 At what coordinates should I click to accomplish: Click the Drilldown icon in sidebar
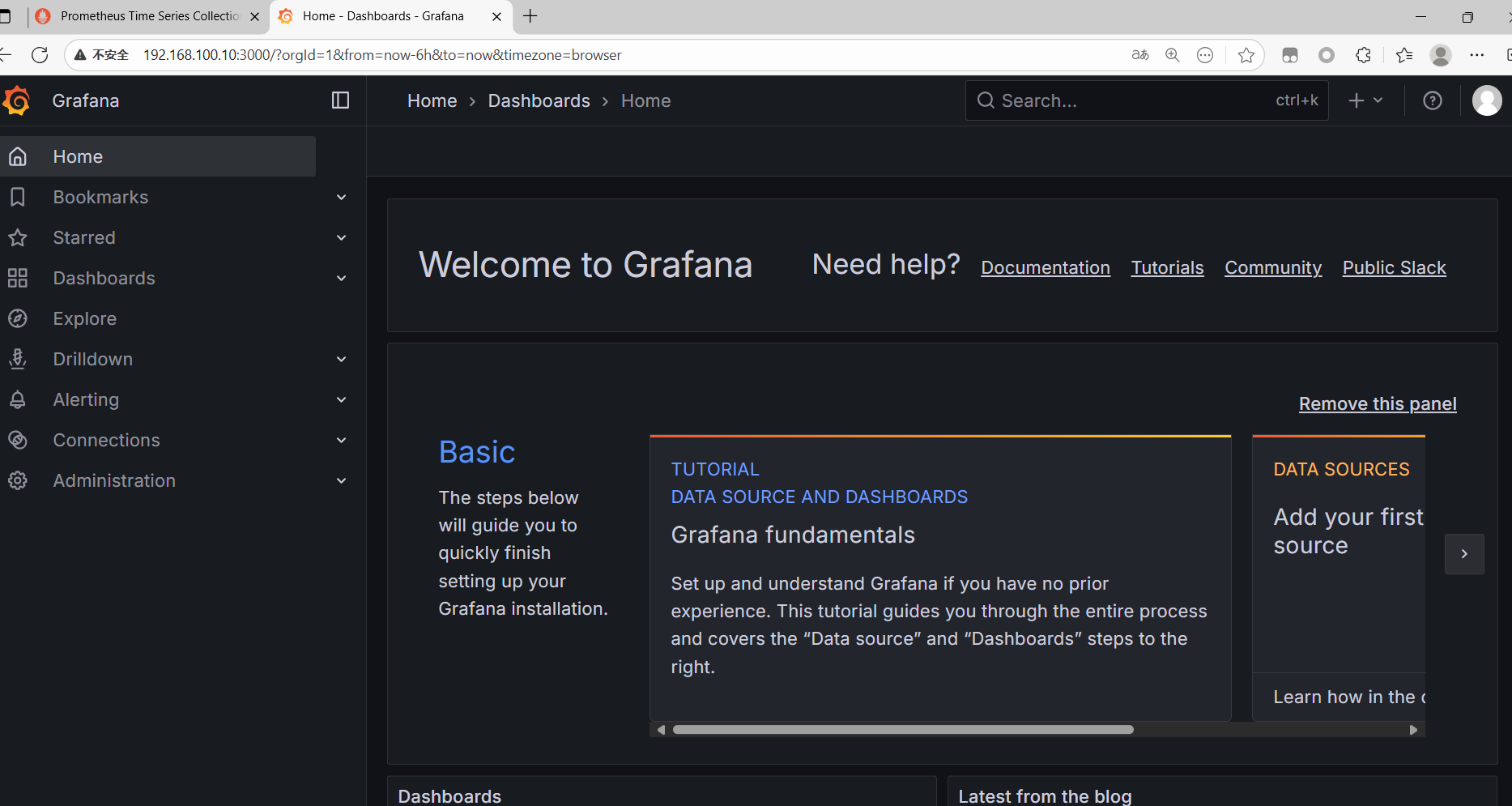(x=18, y=359)
